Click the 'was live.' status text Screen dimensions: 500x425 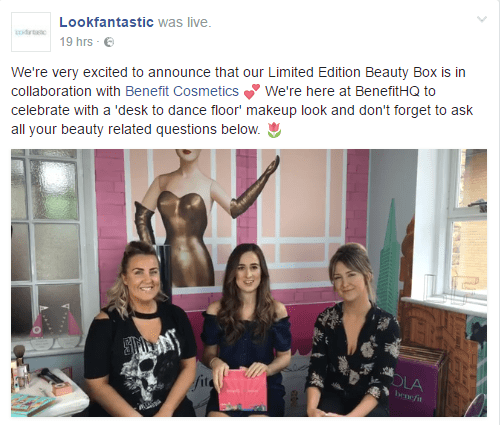click(185, 22)
